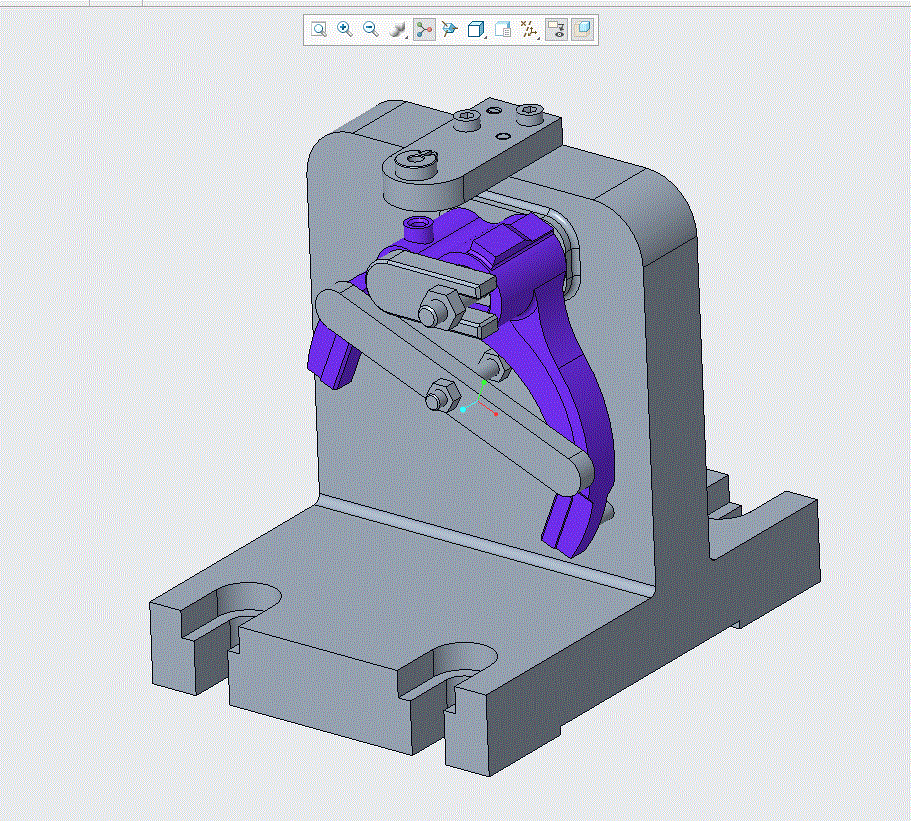Image resolution: width=911 pixels, height=821 pixels.
Task: Toggle the perspective/transparent cube icon at toolbar end
Action: coord(582,29)
